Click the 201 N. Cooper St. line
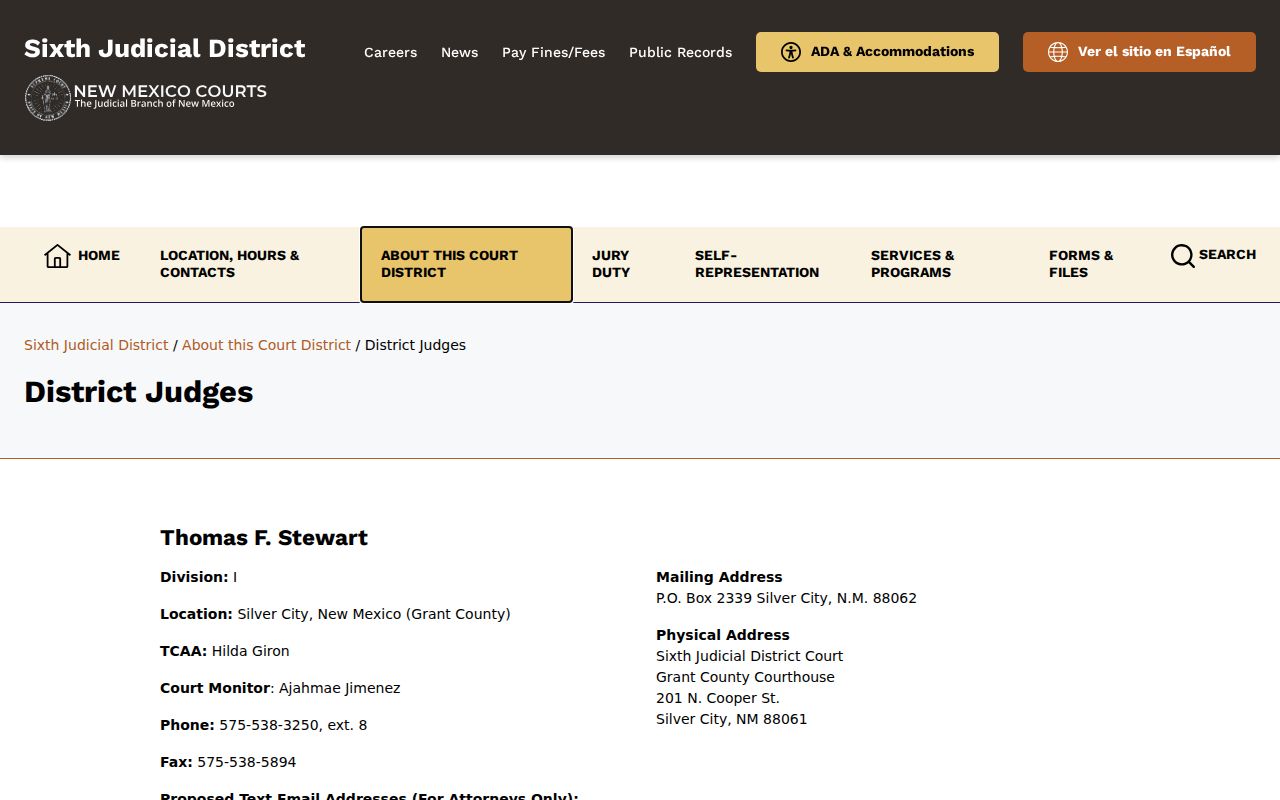This screenshot has height=800, width=1280. tap(718, 698)
